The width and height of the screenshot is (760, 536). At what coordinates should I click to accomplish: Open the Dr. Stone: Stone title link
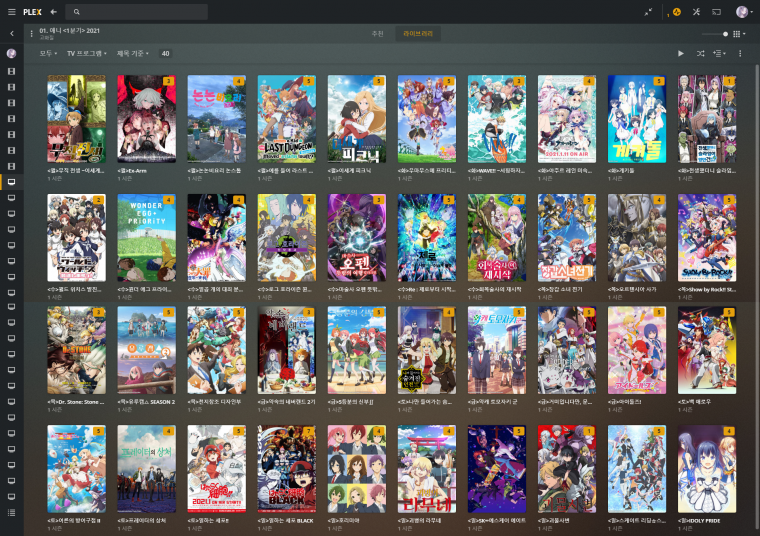[76, 402]
